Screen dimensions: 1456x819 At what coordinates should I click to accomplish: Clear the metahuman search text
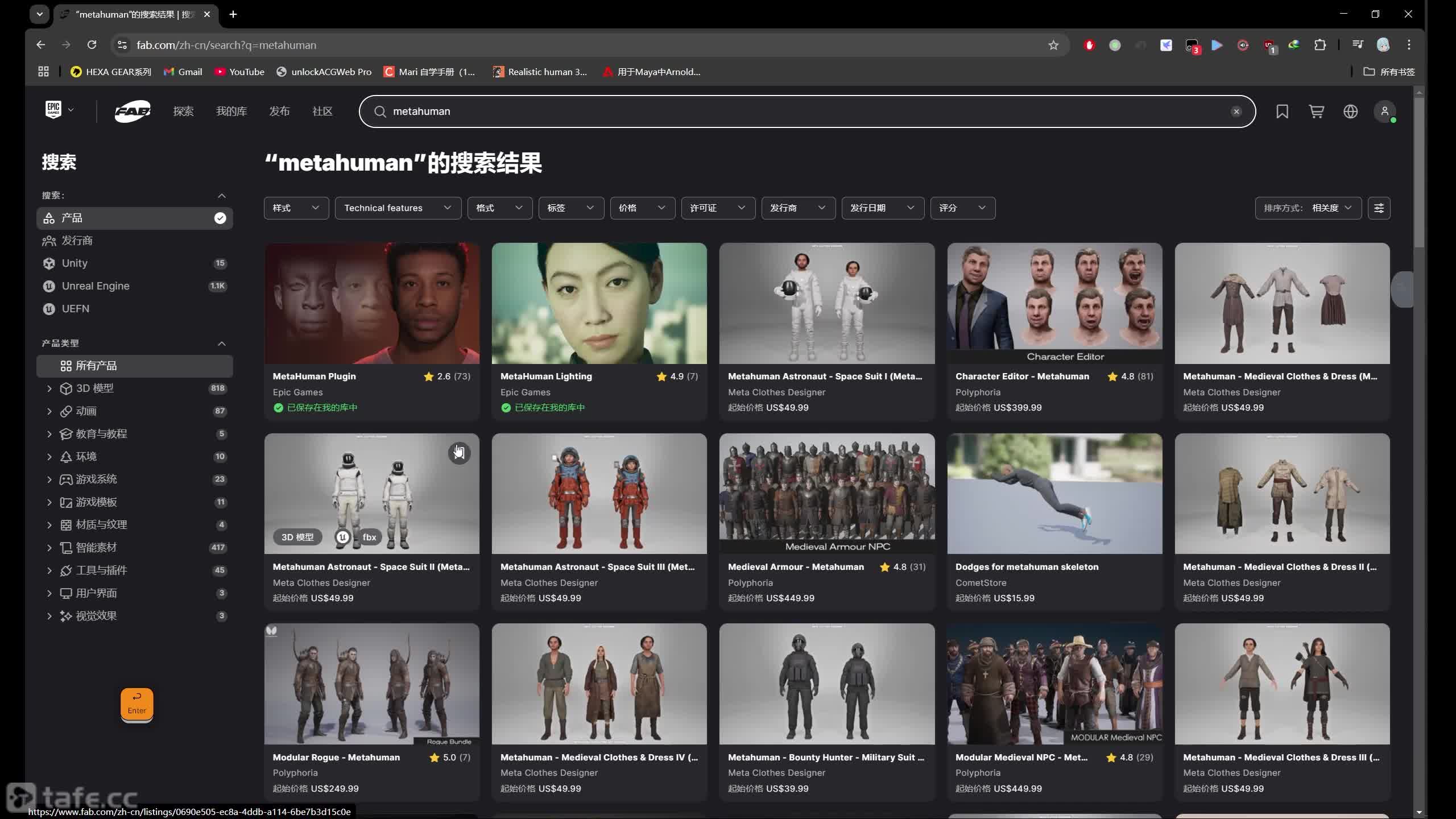click(1236, 111)
